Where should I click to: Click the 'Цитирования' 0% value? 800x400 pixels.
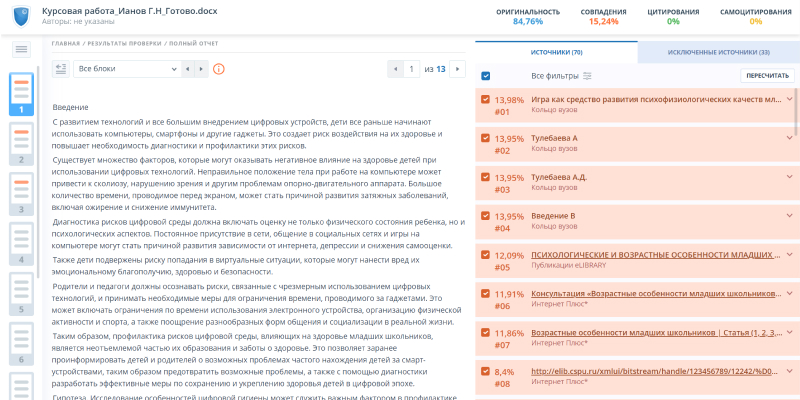coord(673,21)
